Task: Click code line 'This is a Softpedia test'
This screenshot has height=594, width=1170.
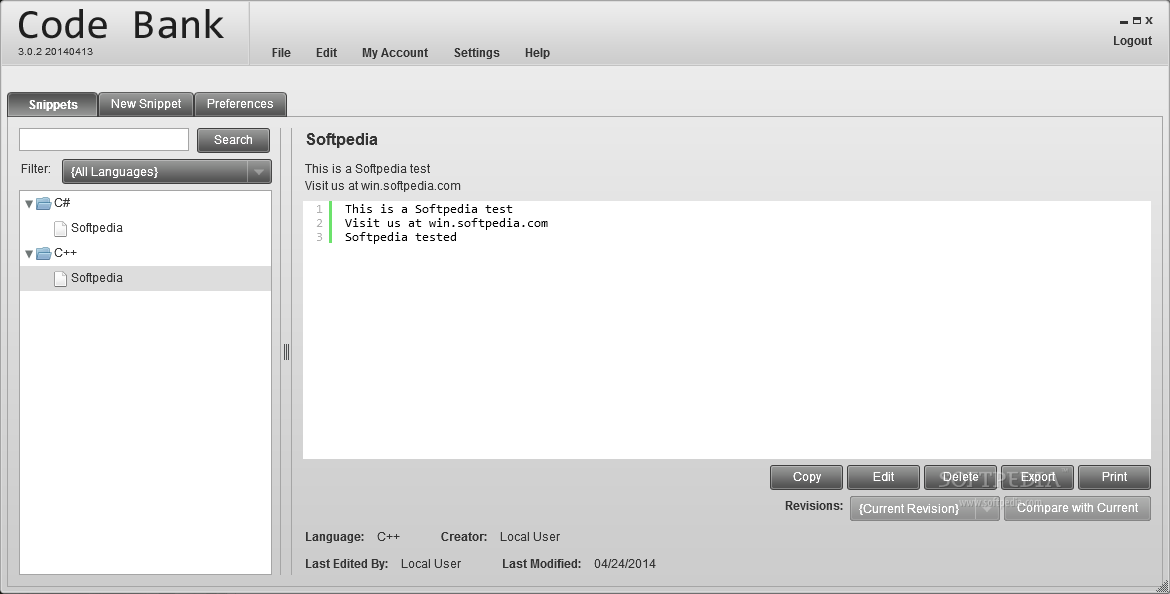Action: tap(429, 210)
